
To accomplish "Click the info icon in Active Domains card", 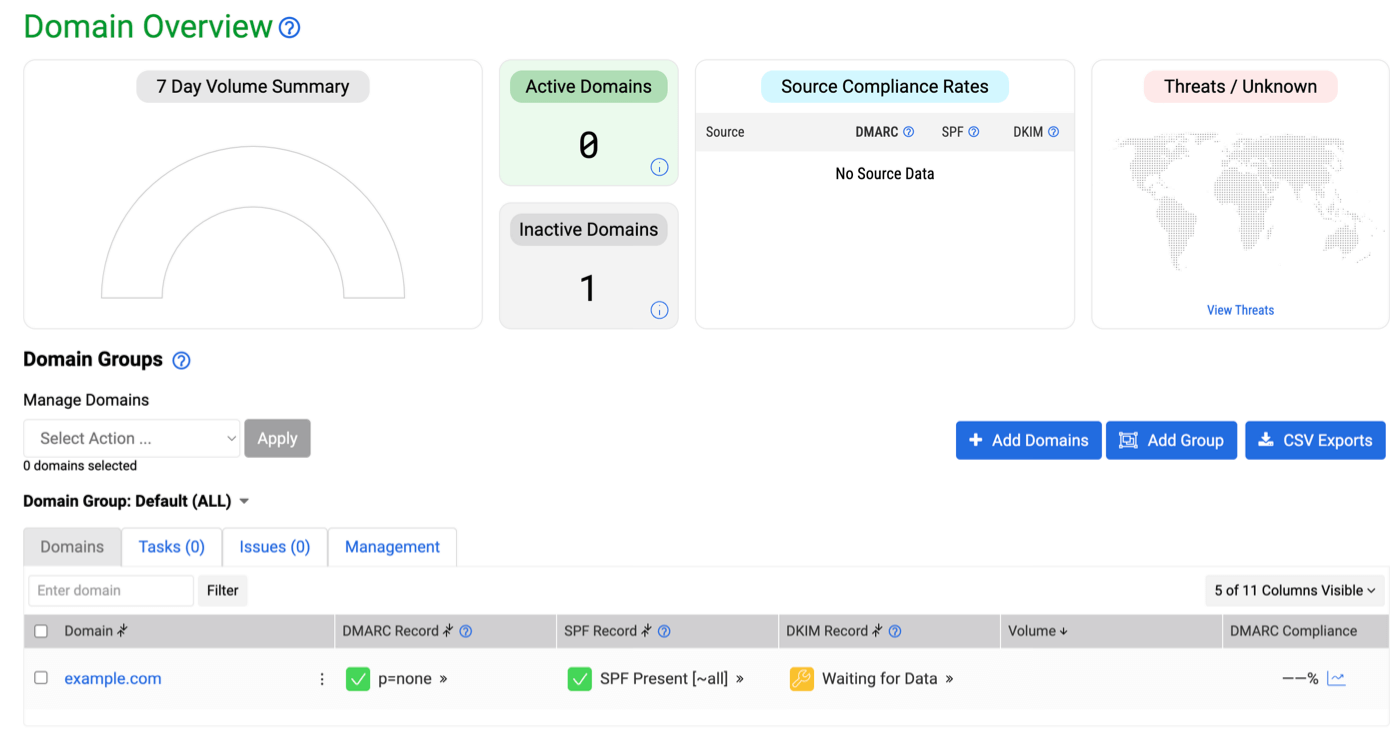I will [659, 167].
